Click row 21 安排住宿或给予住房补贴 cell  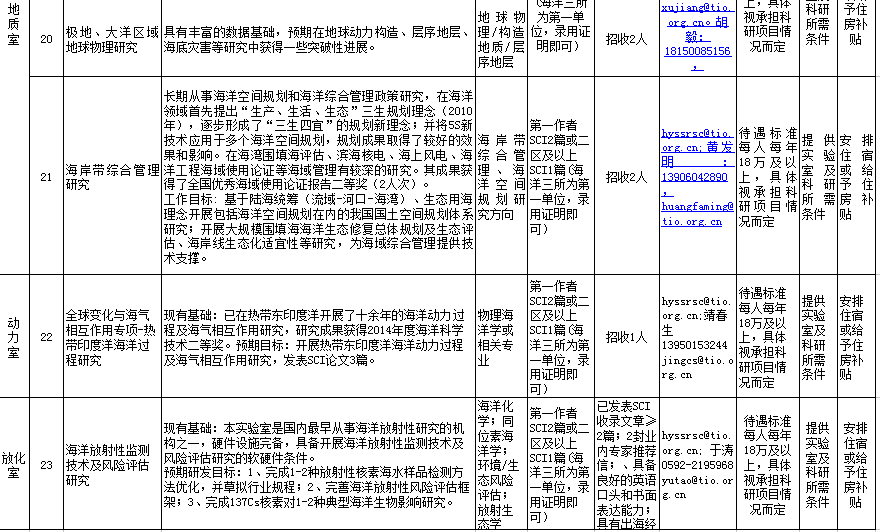(x=858, y=176)
